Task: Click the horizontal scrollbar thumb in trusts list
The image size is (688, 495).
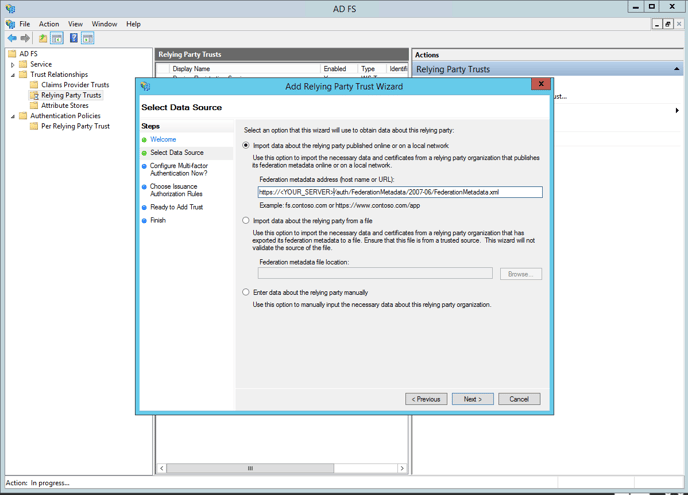Action: tap(250, 468)
